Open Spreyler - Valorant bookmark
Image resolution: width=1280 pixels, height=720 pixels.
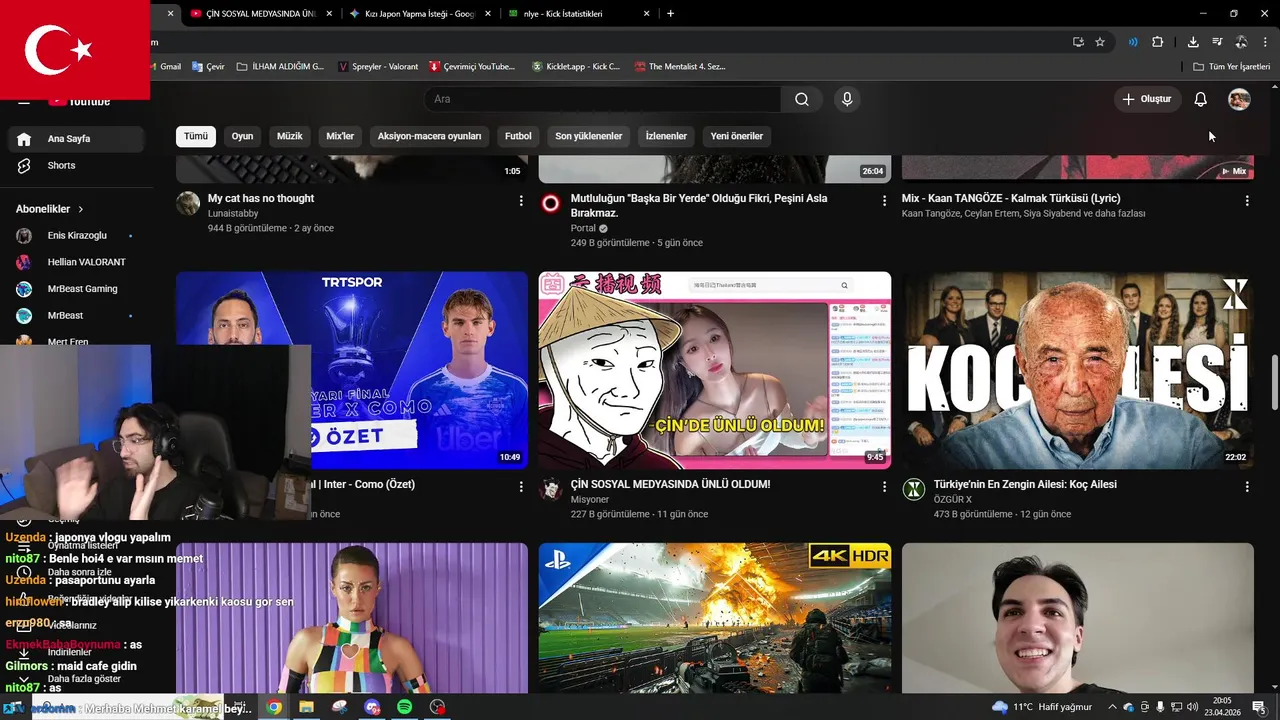(x=378, y=66)
